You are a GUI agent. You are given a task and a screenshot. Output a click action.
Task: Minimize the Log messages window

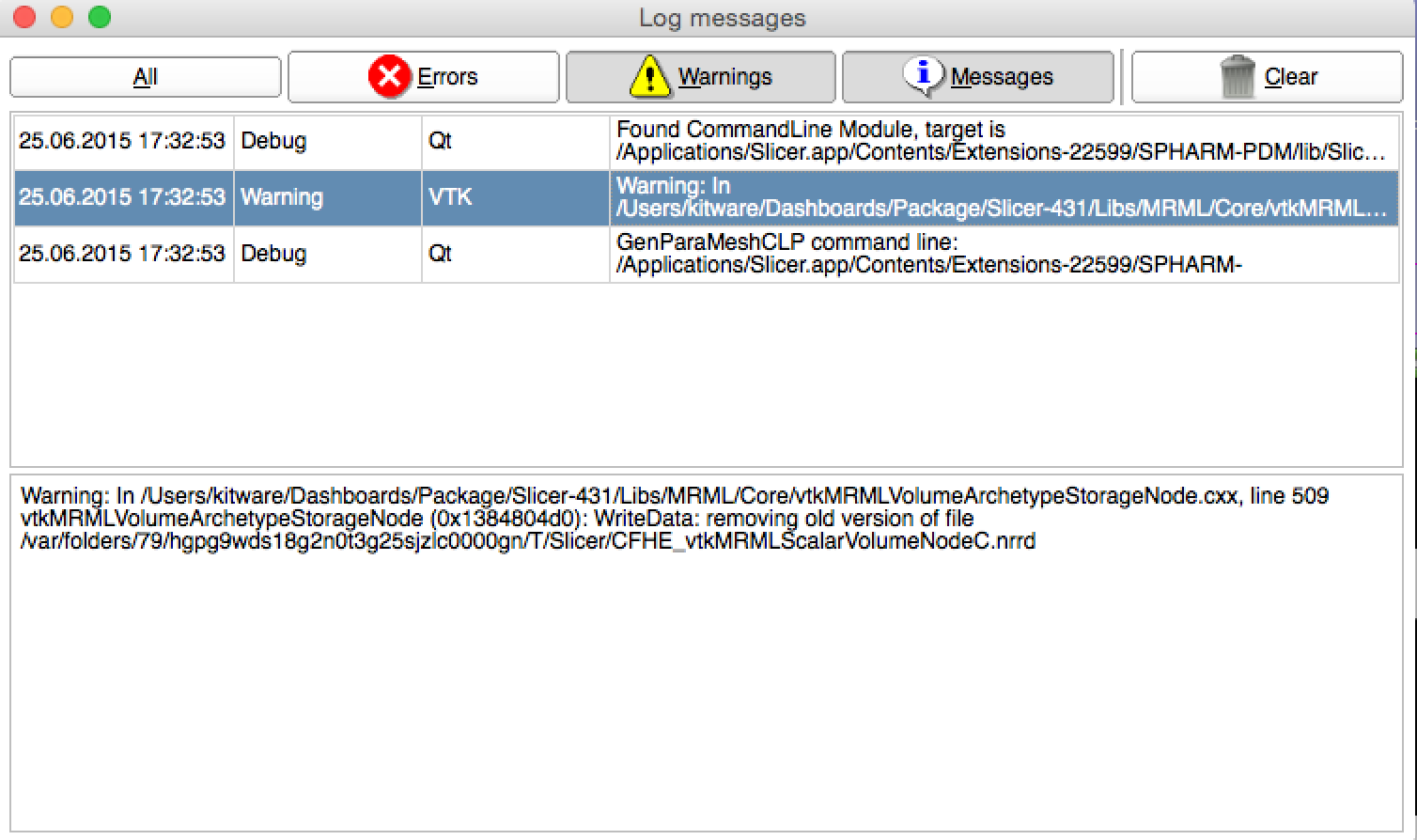62,17
